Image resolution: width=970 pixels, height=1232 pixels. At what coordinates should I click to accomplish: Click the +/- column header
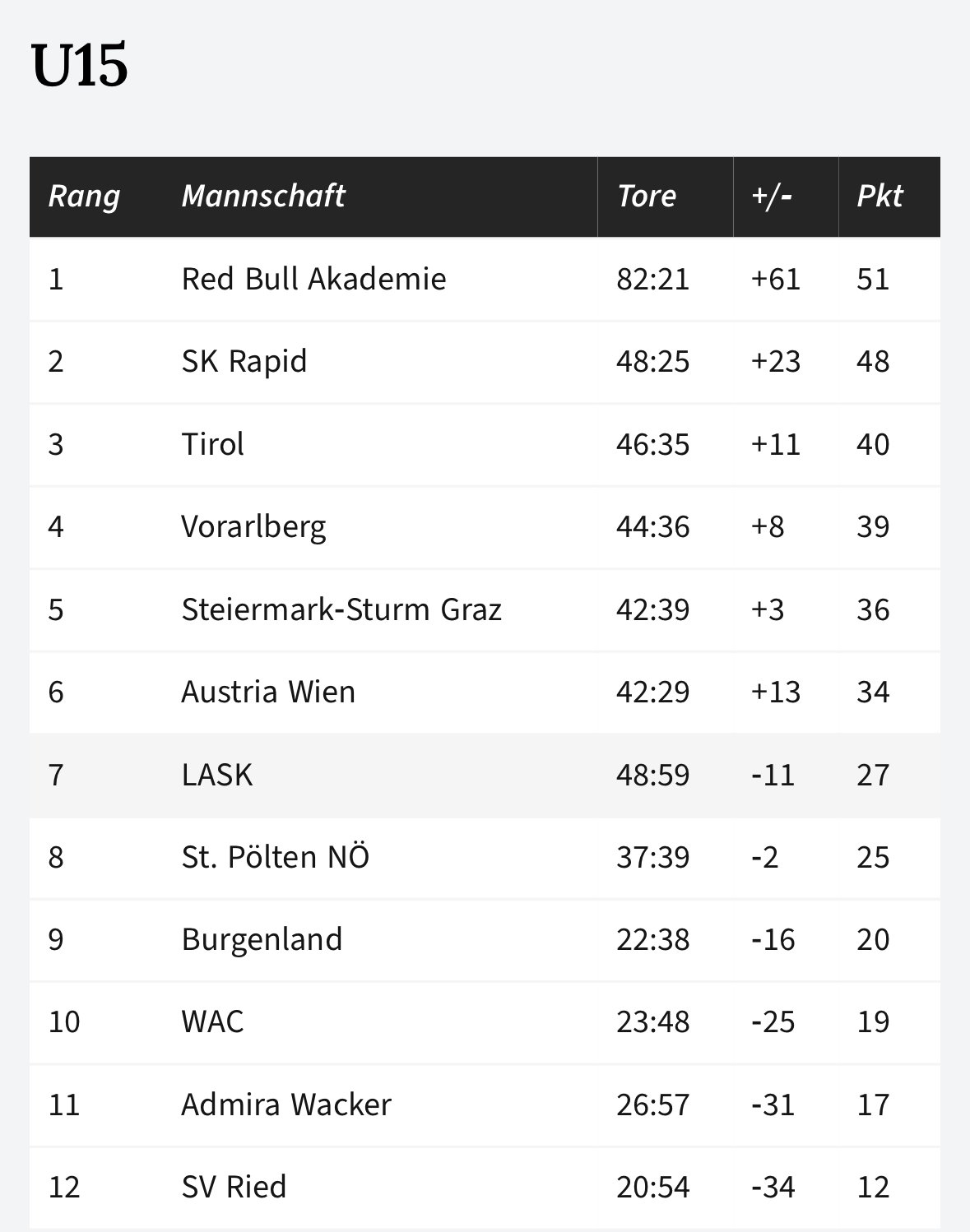click(771, 196)
